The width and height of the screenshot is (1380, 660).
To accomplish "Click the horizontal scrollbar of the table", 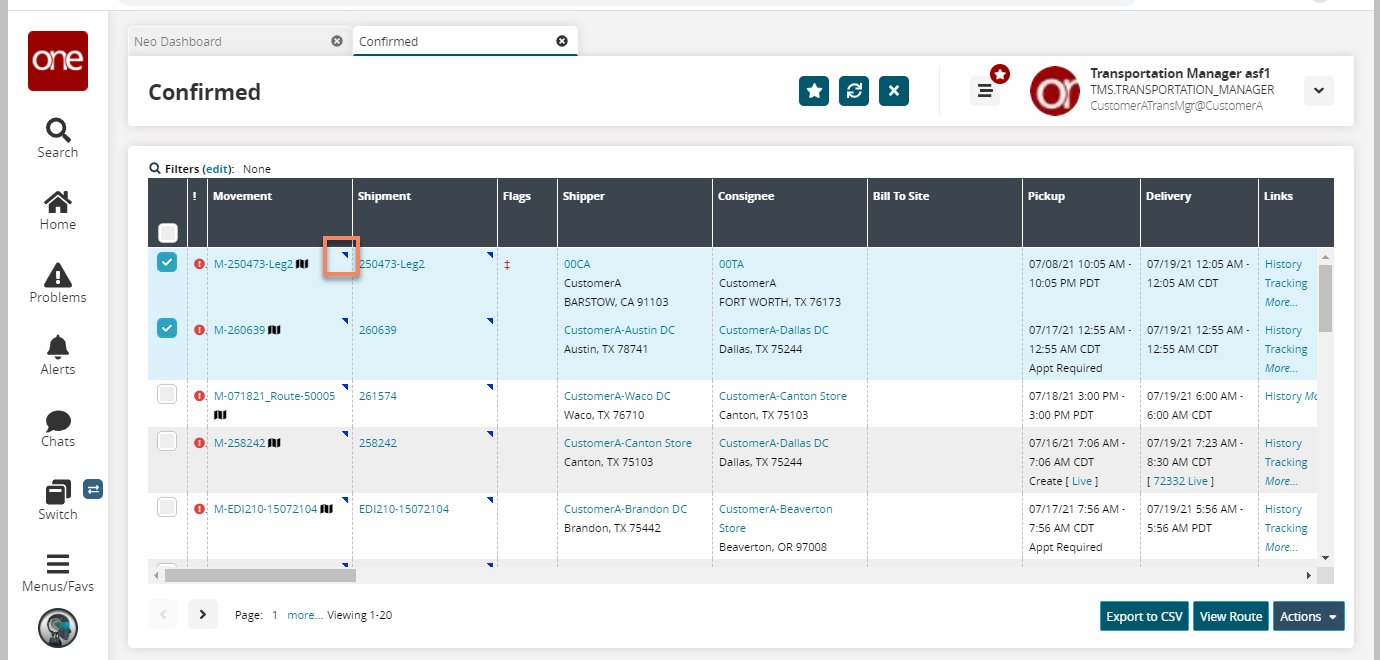I will (260, 575).
